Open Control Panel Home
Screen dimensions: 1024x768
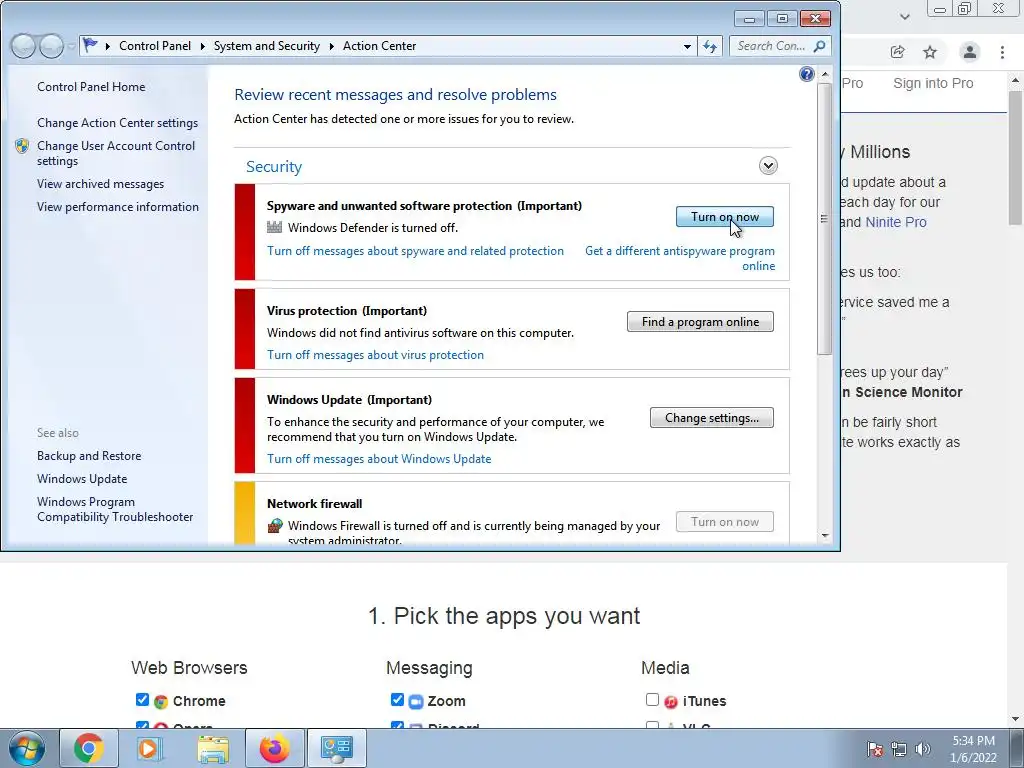pyautogui.click(x=91, y=87)
